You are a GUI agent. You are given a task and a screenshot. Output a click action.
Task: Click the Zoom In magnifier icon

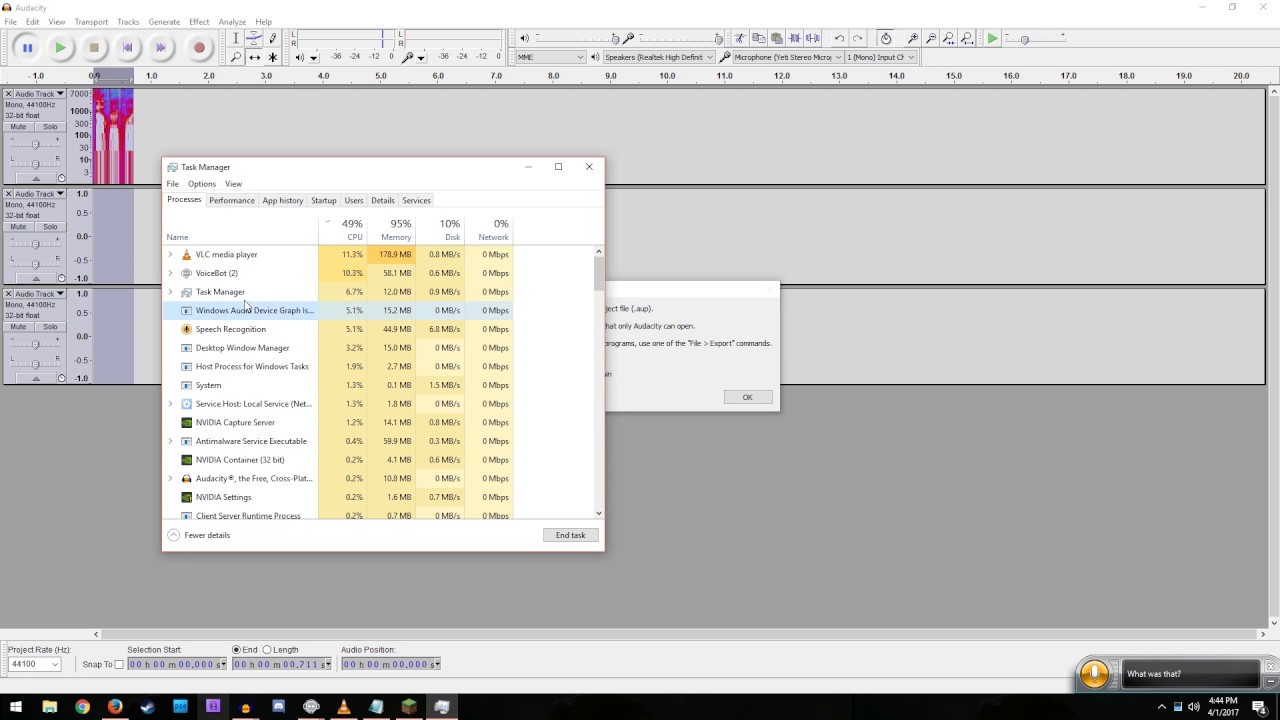(912, 38)
